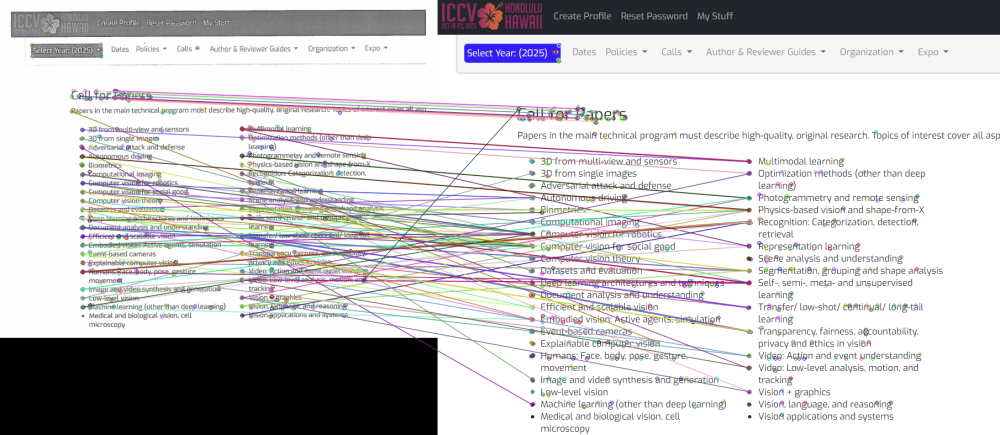Screen dimensions: 1000x435
Task: Click 'Biometrics' in the grayscale page
Action: point(105,165)
